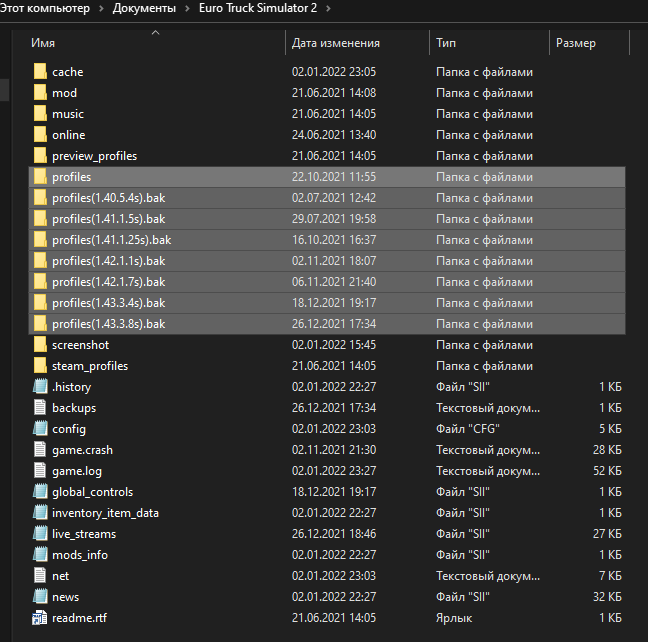Screen dimensions: 648x642
Task: Click the 7 КБ size of net
Action: [x=610, y=576]
